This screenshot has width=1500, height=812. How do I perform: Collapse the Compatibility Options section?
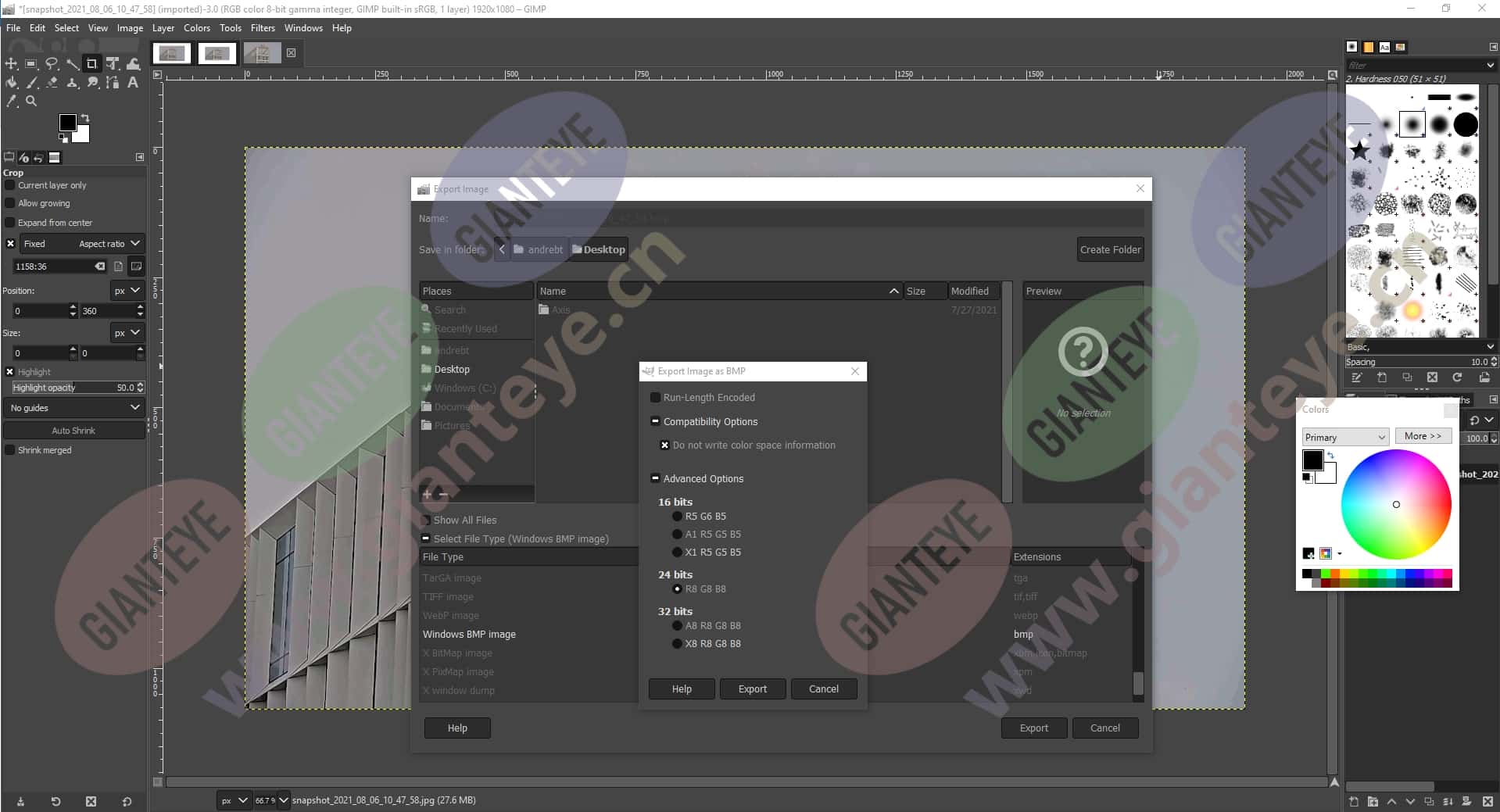click(655, 421)
